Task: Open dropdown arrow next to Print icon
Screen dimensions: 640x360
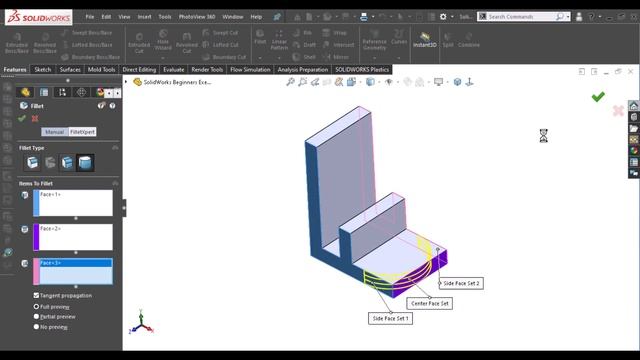Action: [373, 17]
